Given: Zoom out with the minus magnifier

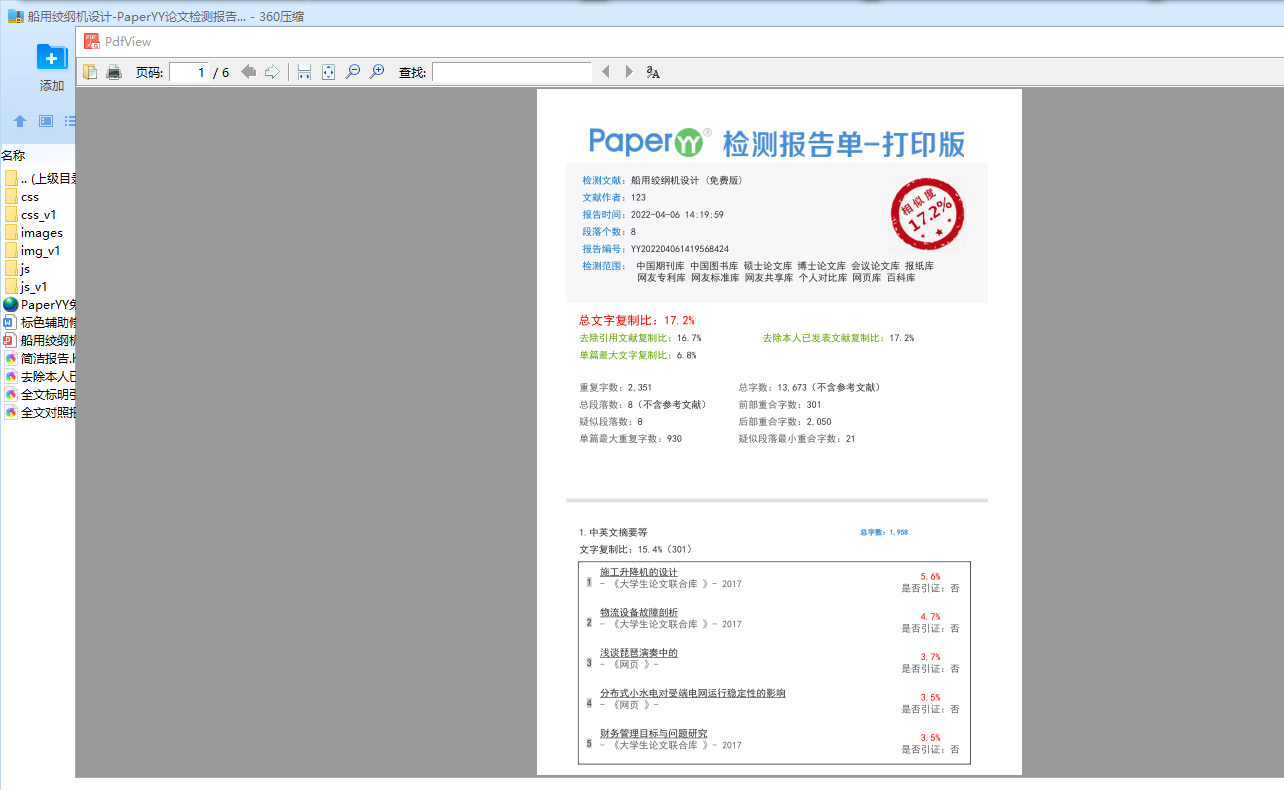Looking at the screenshot, I should click(x=352, y=72).
